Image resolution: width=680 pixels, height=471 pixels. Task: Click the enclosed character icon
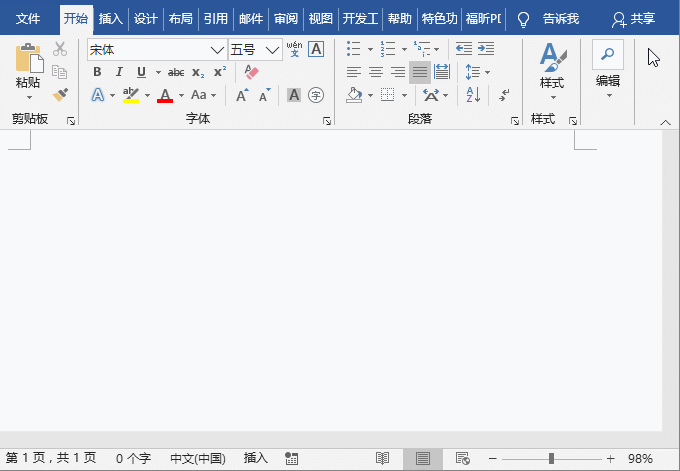point(316,95)
